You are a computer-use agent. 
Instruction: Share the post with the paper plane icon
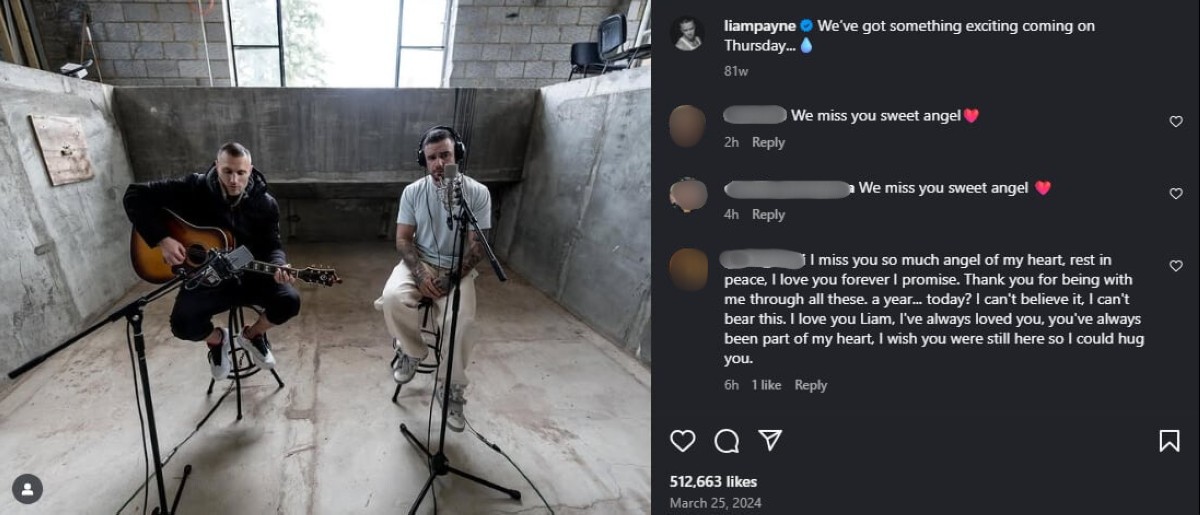coord(770,440)
